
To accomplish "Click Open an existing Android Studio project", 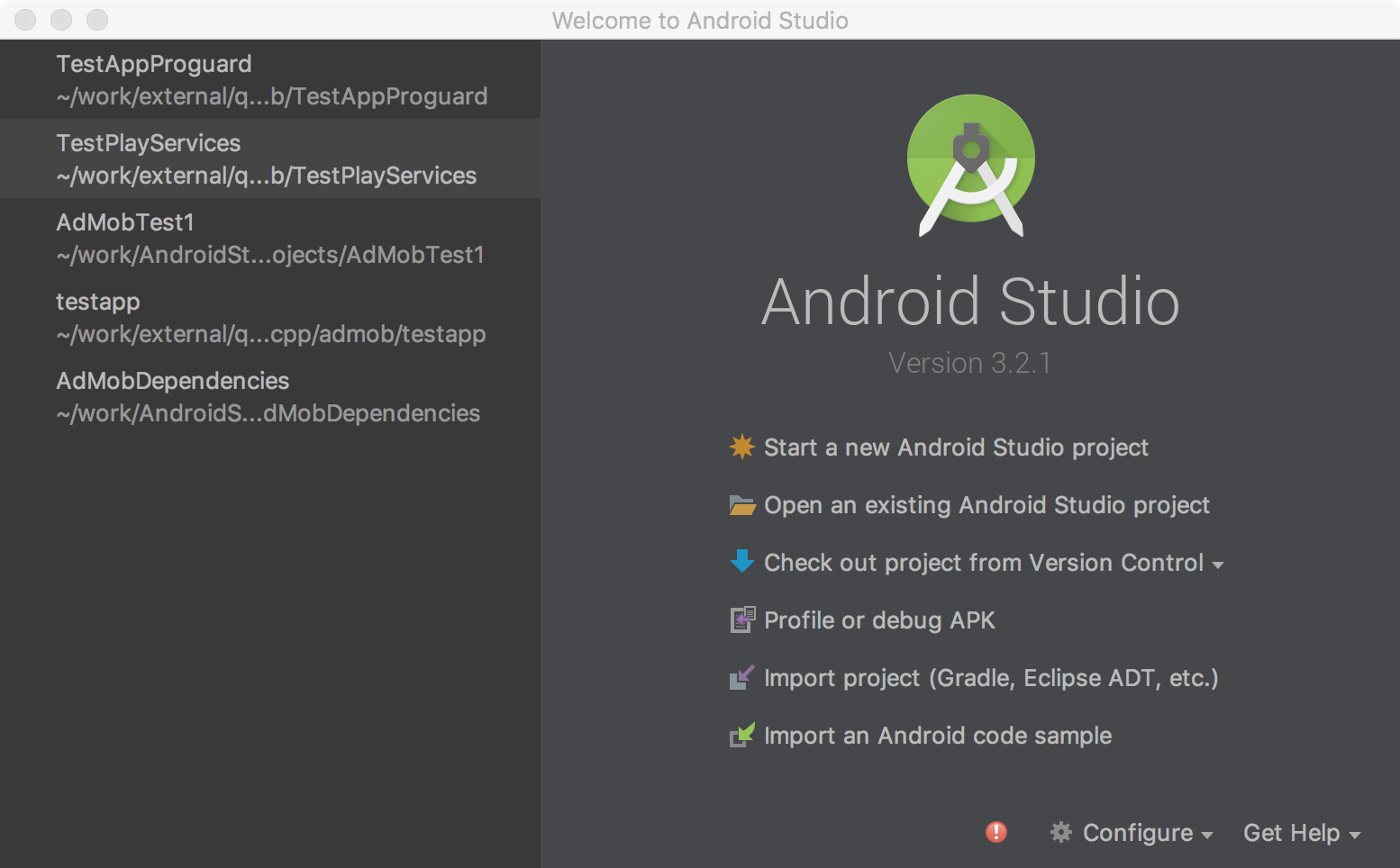I will (x=986, y=504).
